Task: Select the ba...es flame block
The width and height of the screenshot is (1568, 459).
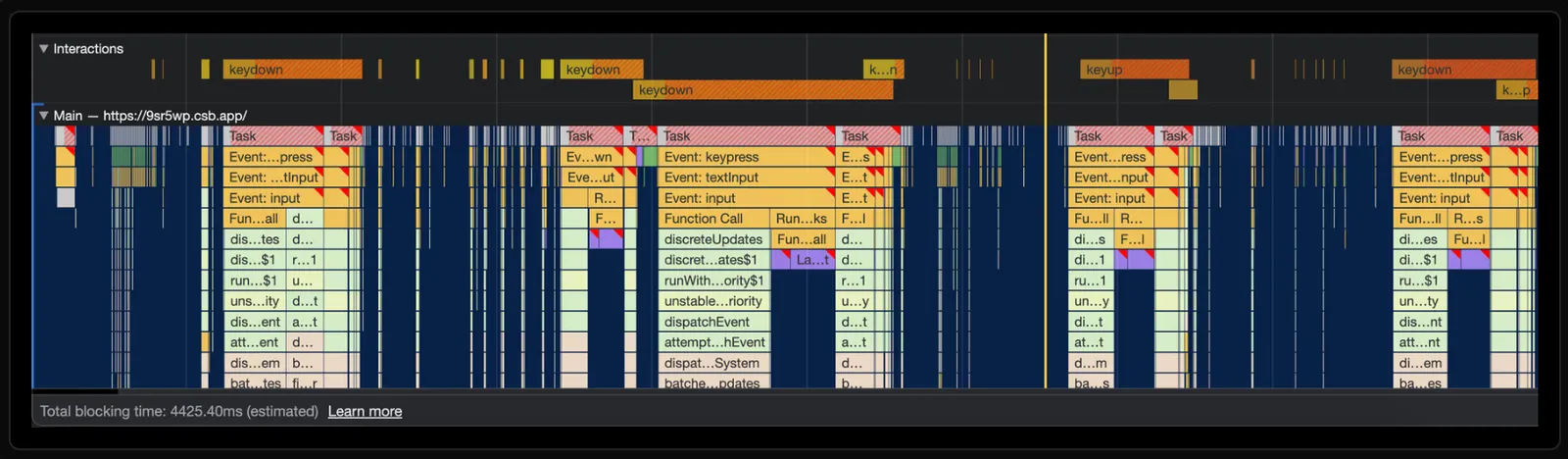Action: point(1420,383)
